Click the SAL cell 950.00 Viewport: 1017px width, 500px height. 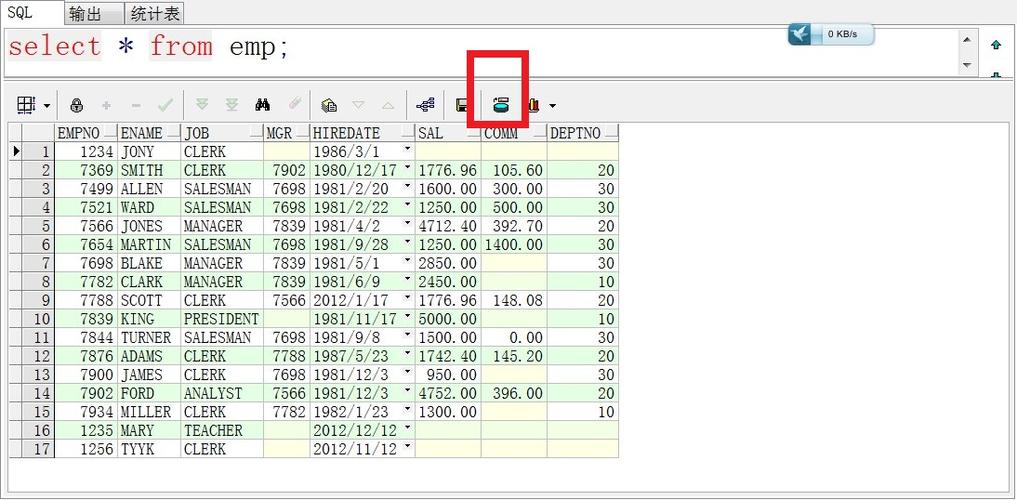tap(448, 375)
